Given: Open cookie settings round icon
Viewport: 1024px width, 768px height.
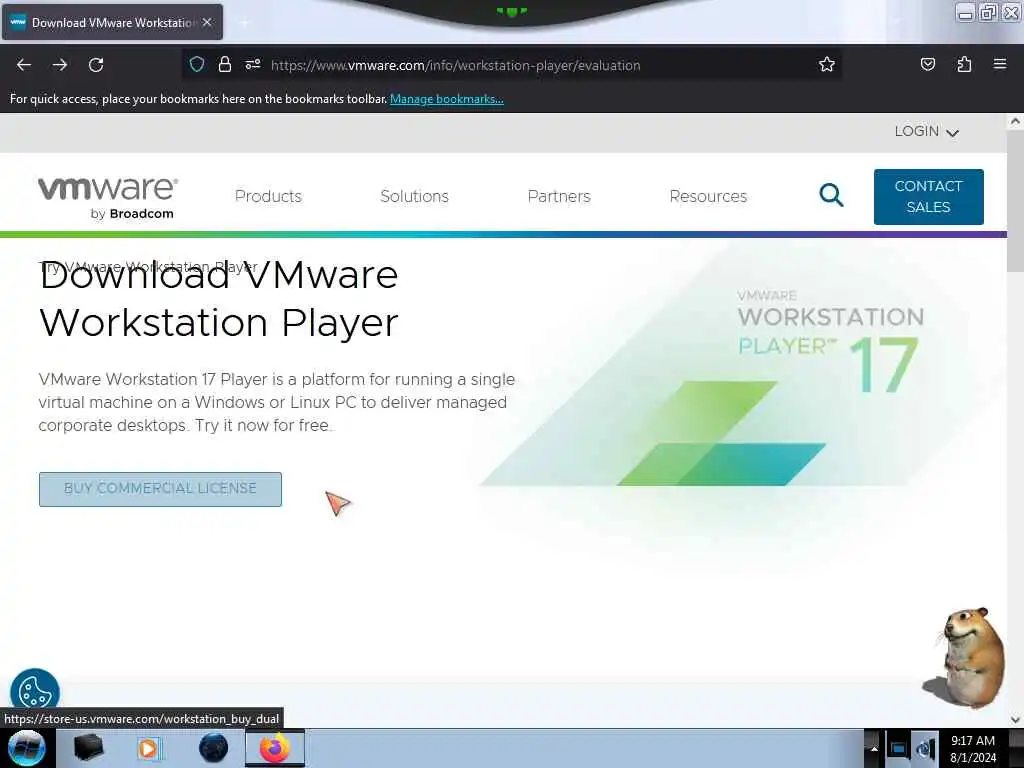Looking at the screenshot, I should coord(35,691).
